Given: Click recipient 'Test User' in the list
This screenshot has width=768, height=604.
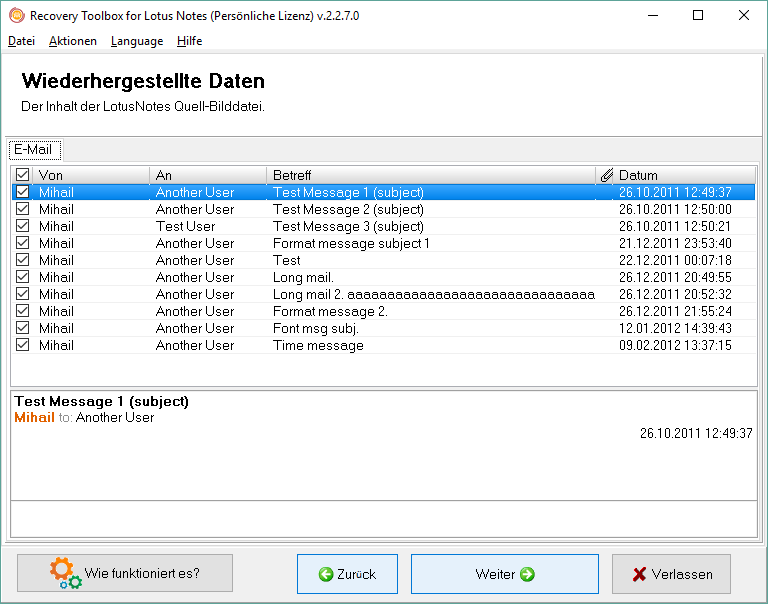Looking at the screenshot, I should coord(186,226).
